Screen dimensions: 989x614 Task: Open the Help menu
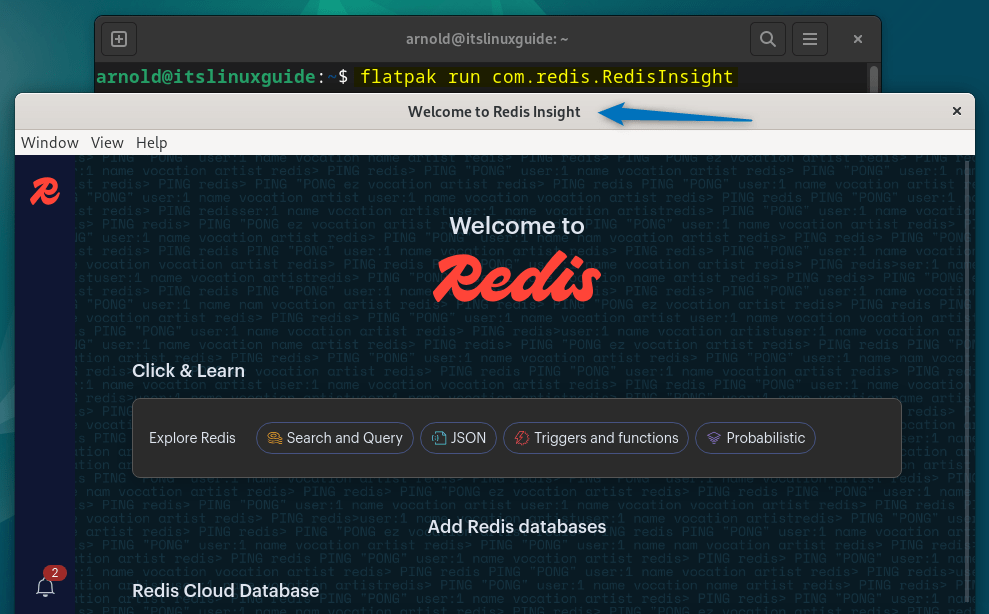click(152, 142)
